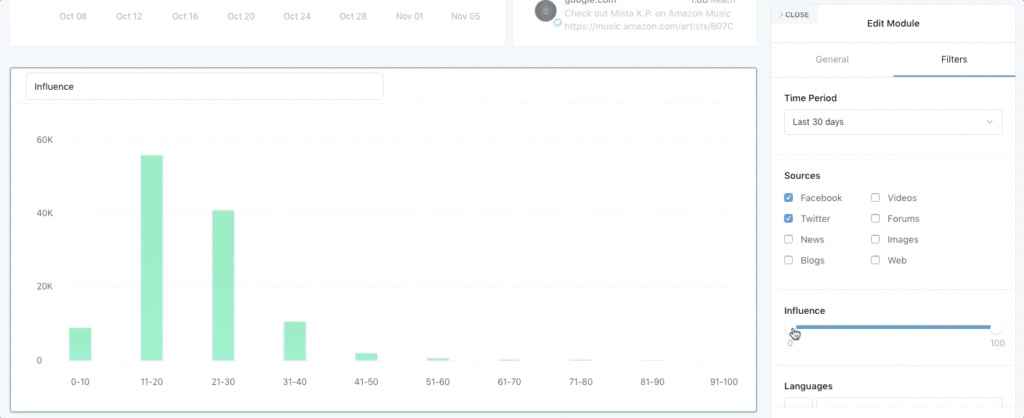Viewport: 1024px width, 418px height.
Task: Click the '91-100' axis label
Action: coord(724,382)
